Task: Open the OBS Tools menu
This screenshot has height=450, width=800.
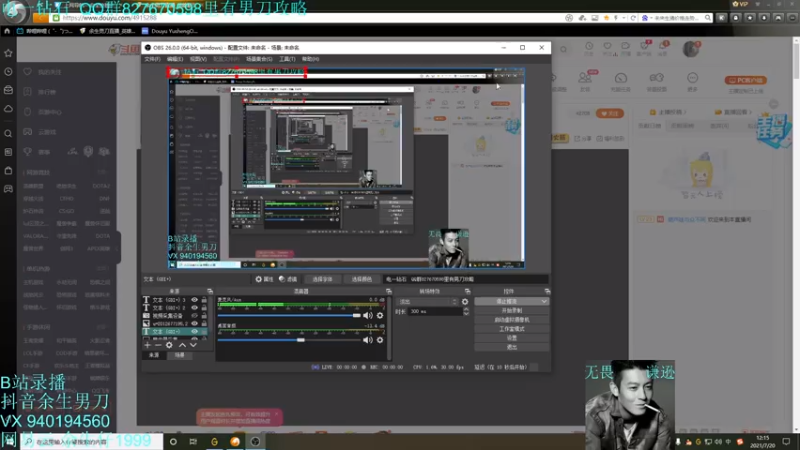Action: tap(287, 59)
